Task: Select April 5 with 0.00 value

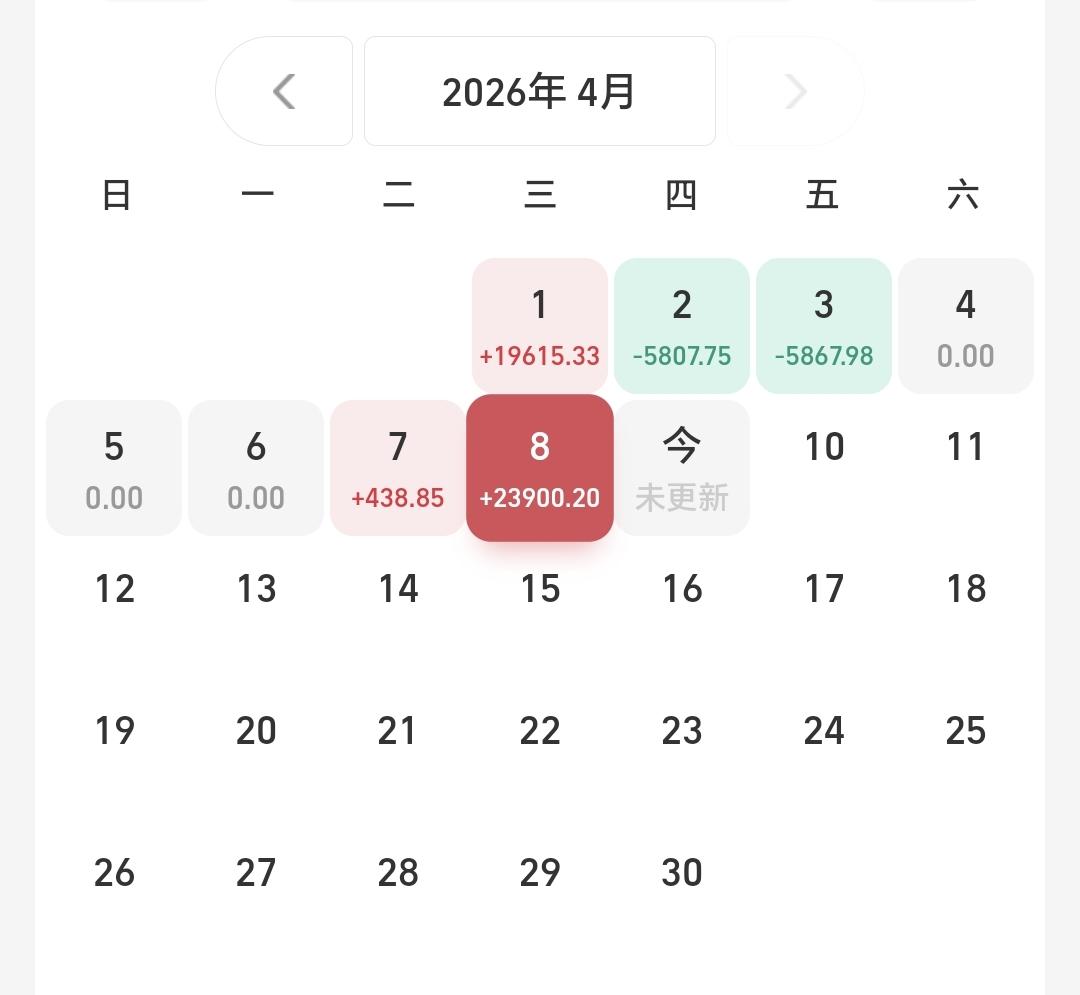Action: point(114,468)
